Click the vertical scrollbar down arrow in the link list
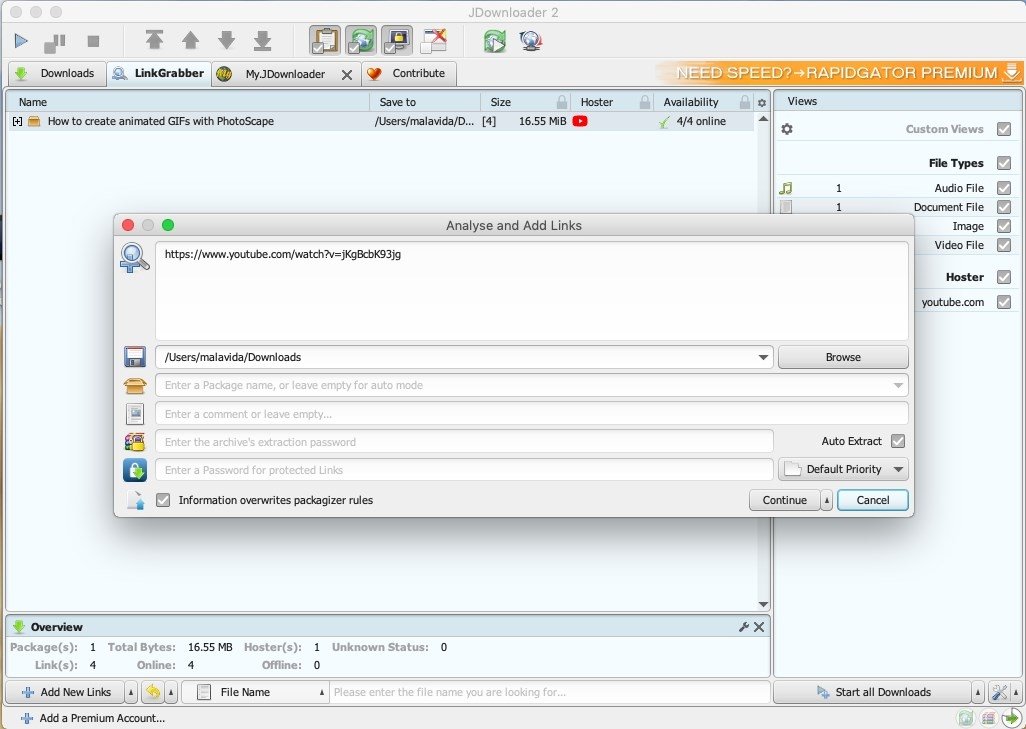Viewport: 1026px width, 729px height. [763, 604]
